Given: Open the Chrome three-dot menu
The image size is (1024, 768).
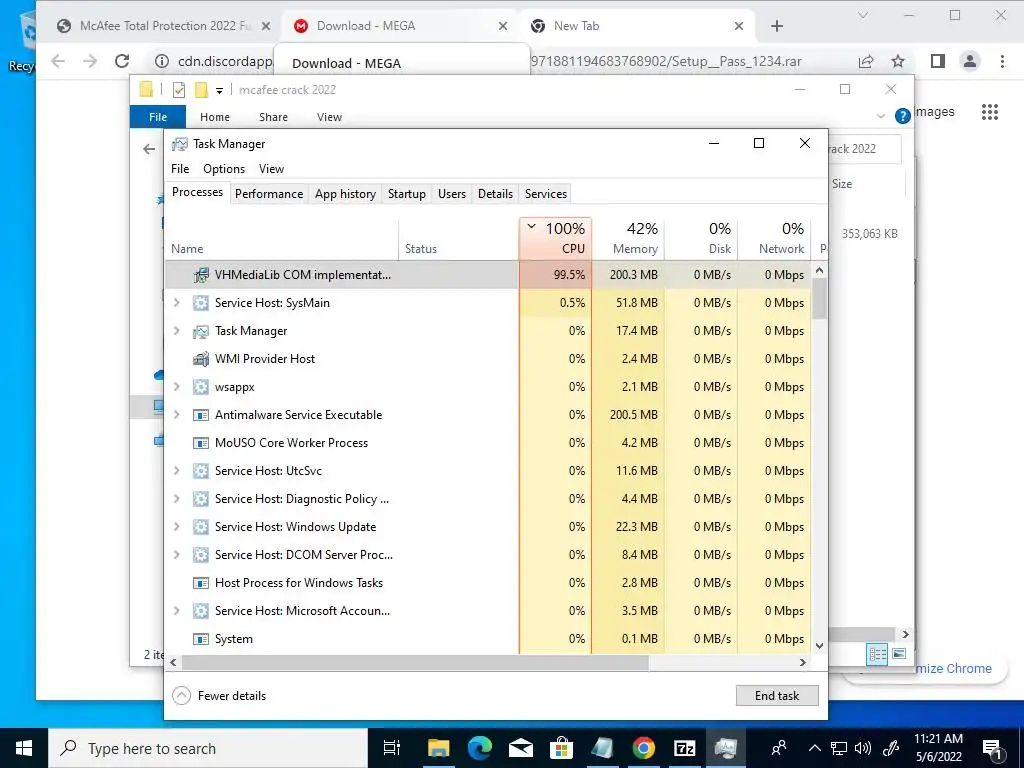Looking at the screenshot, I should (x=1002, y=61).
